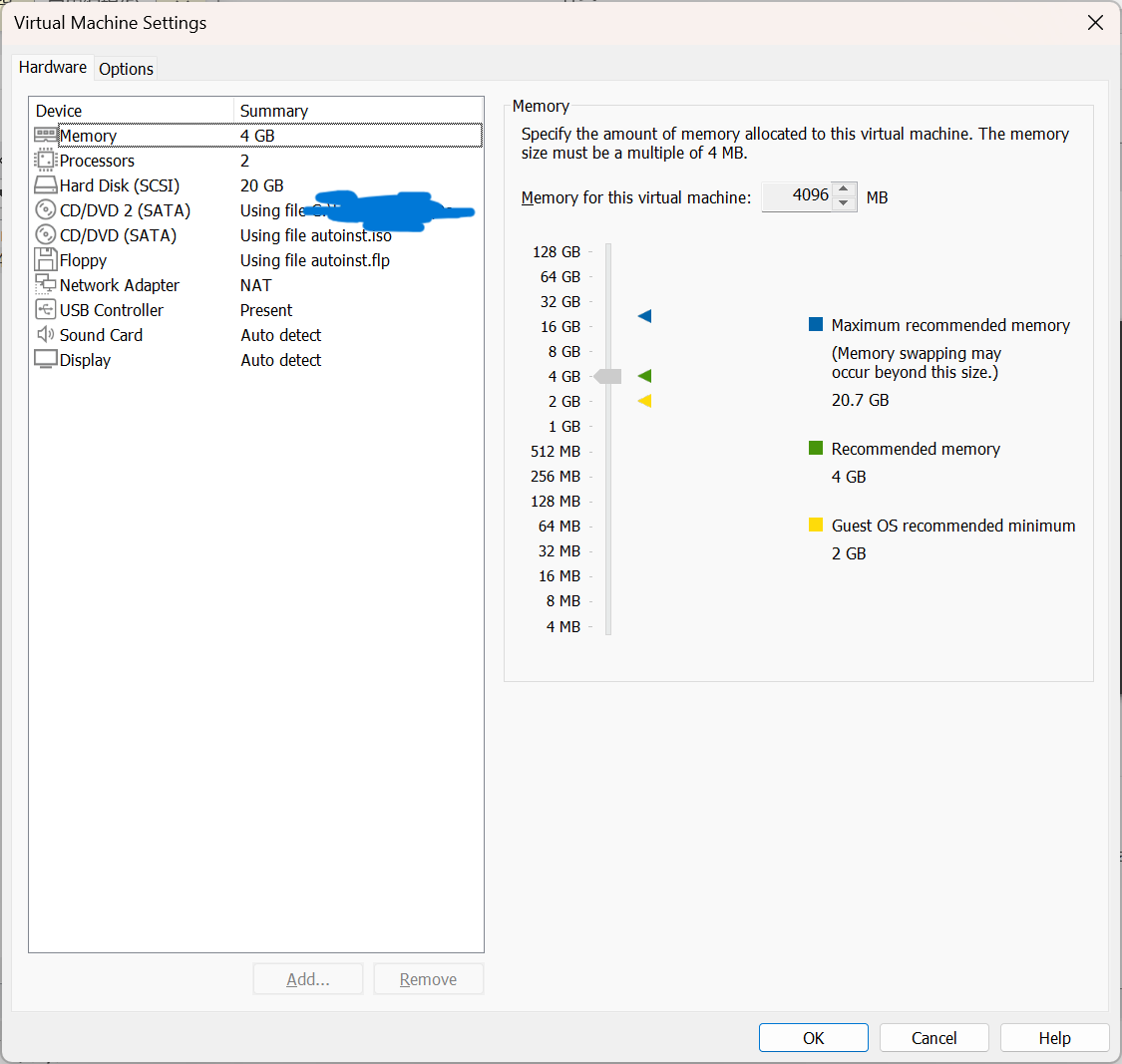Select the Hard Disk (SCSI) icon
The width and height of the screenshot is (1122, 1064).
(x=45, y=184)
